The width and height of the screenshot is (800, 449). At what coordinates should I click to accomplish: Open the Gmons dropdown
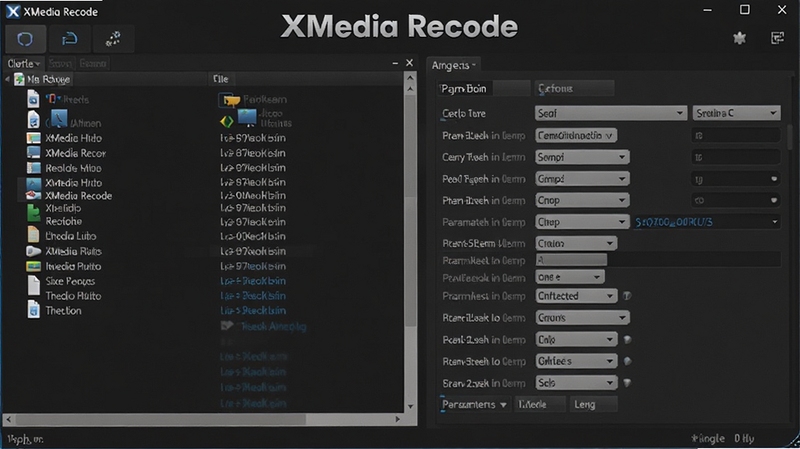[x=582, y=317]
